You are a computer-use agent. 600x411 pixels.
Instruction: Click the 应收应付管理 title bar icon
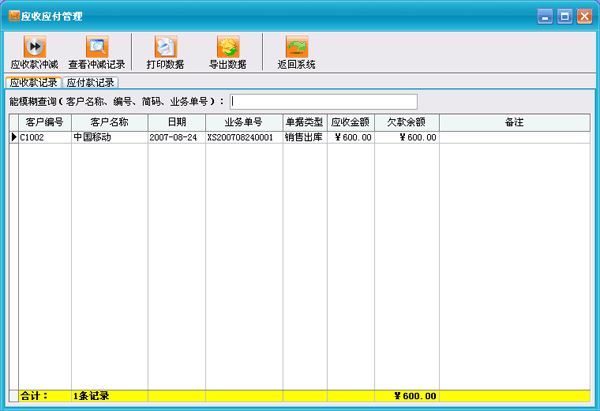(x=14, y=16)
